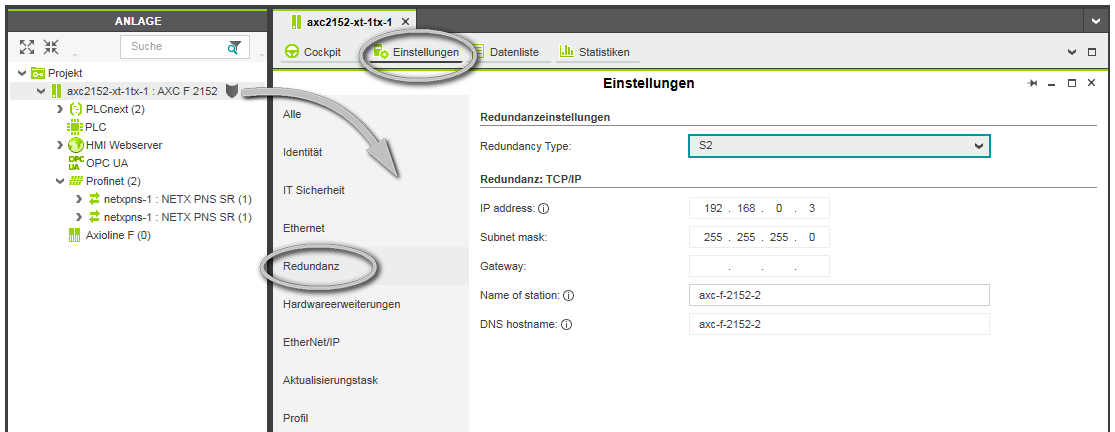
Task: Click the collapse all tree icon
Action: [x=51, y=47]
